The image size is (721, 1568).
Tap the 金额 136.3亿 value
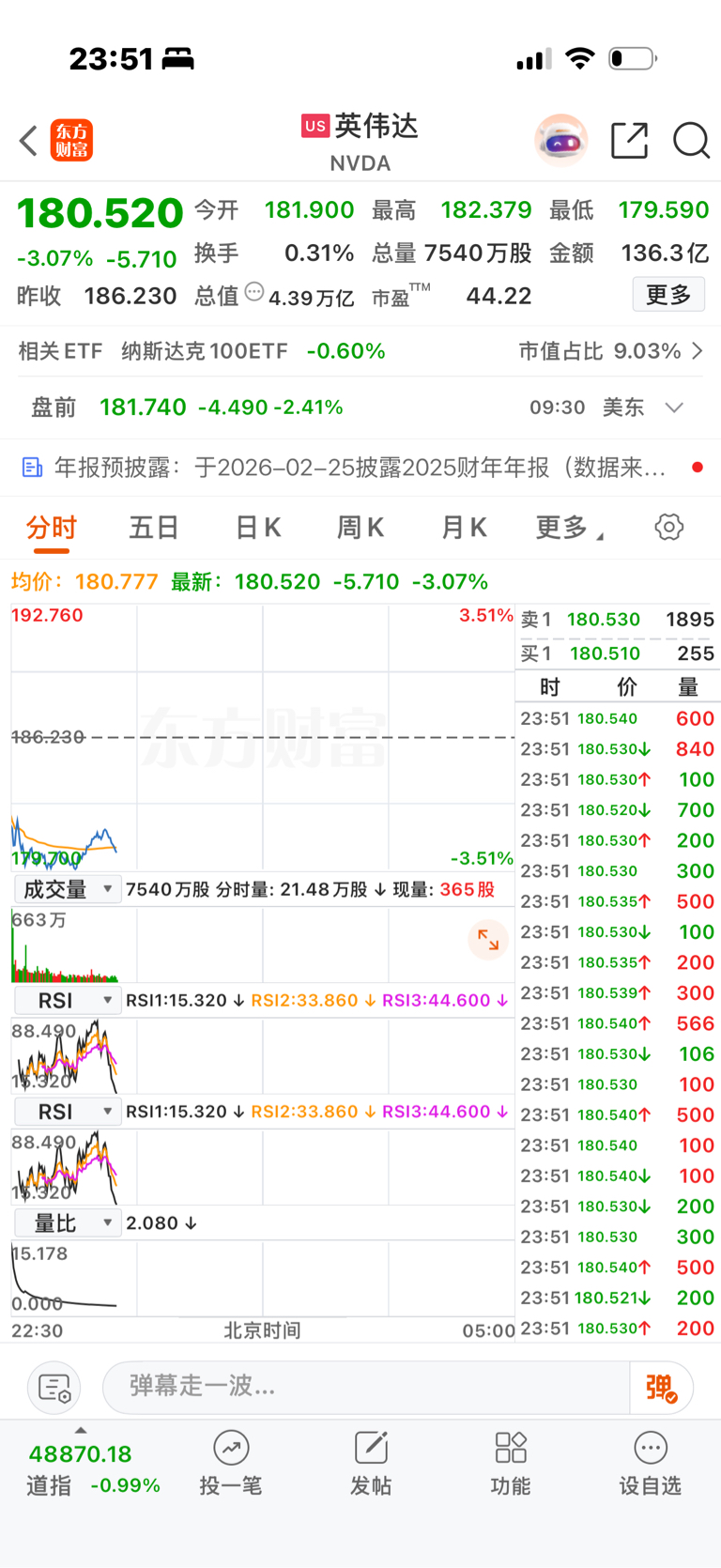(x=666, y=254)
